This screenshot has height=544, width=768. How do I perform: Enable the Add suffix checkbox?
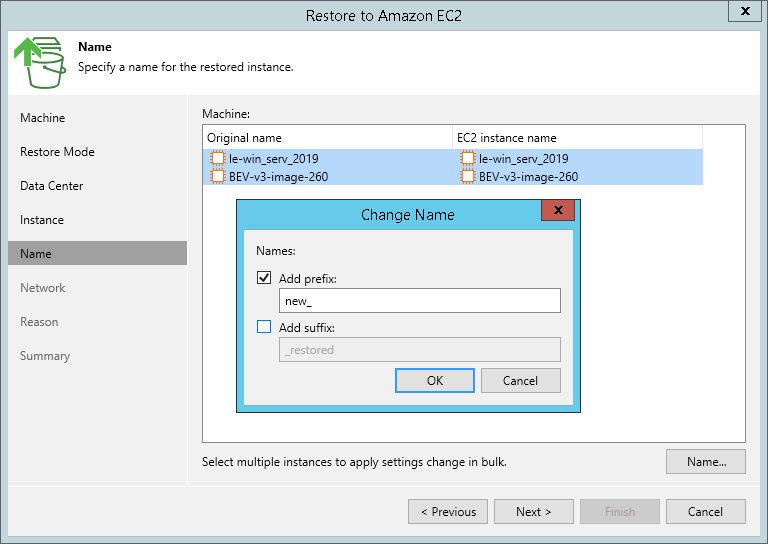[264, 327]
